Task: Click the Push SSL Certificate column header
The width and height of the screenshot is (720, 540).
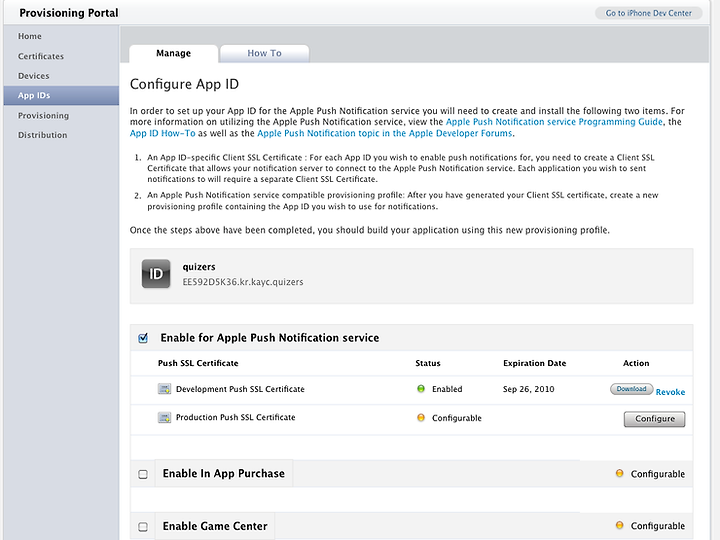Action: 198,363
